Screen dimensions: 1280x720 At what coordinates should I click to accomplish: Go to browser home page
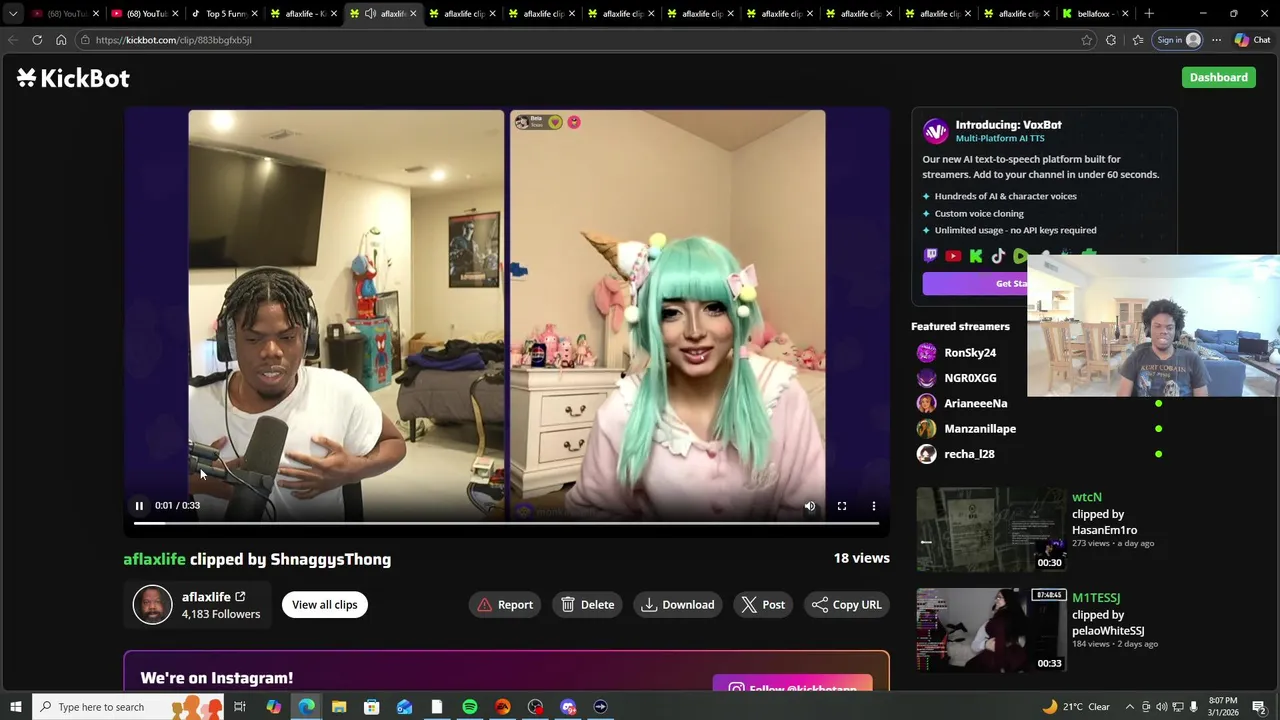[x=61, y=40]
